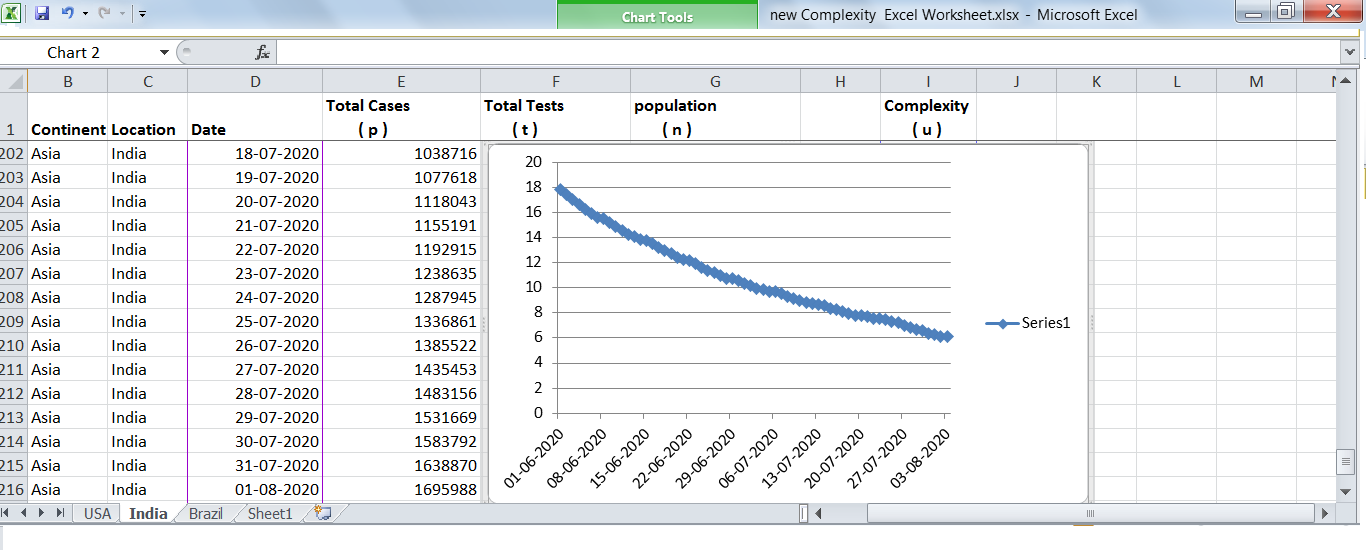1366x550 pixels.
Task: Click the Redo arrow icon
Action: click(x=104, y=14)
